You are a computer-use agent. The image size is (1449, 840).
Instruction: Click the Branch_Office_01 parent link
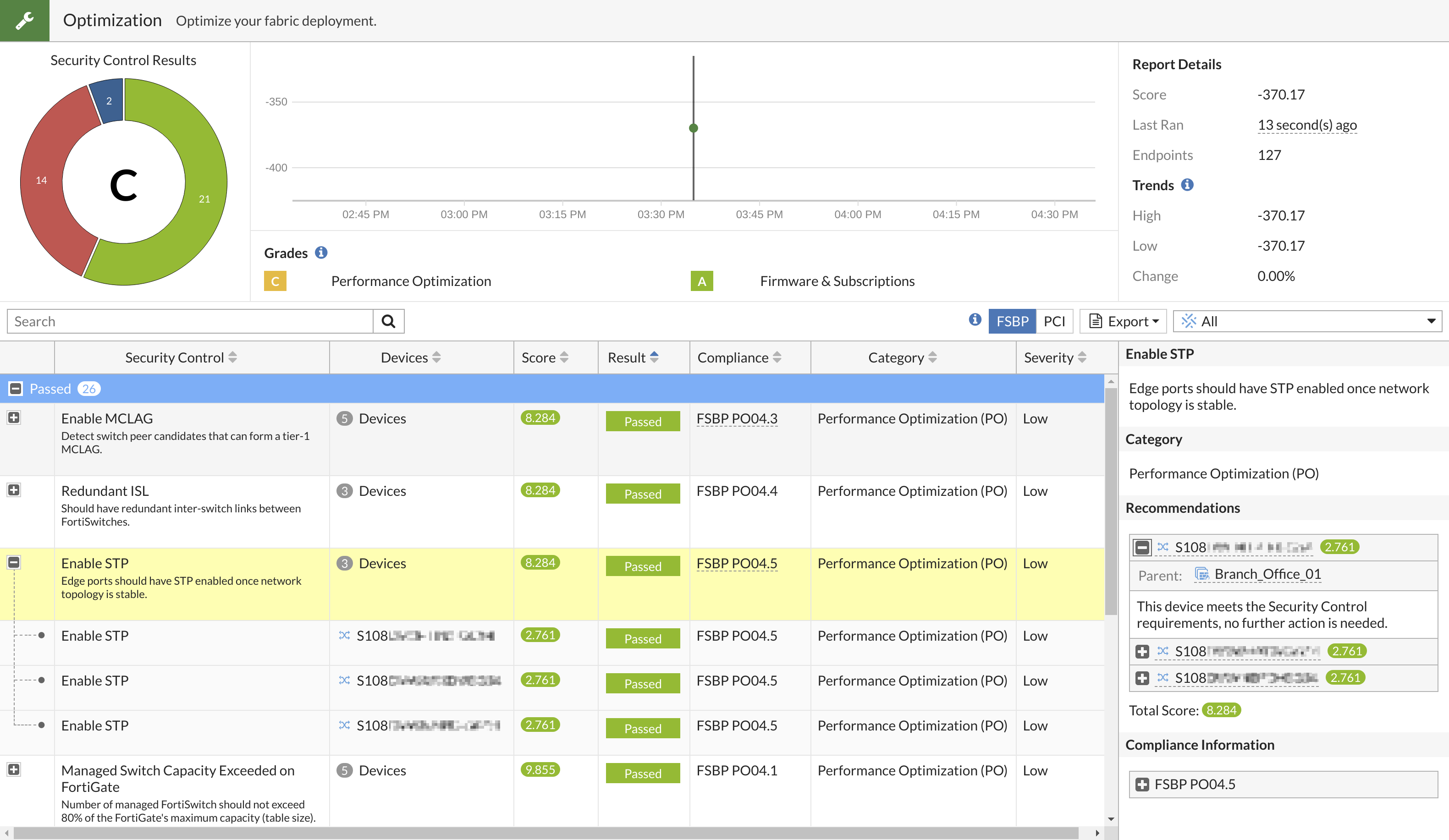(1268, 574)
